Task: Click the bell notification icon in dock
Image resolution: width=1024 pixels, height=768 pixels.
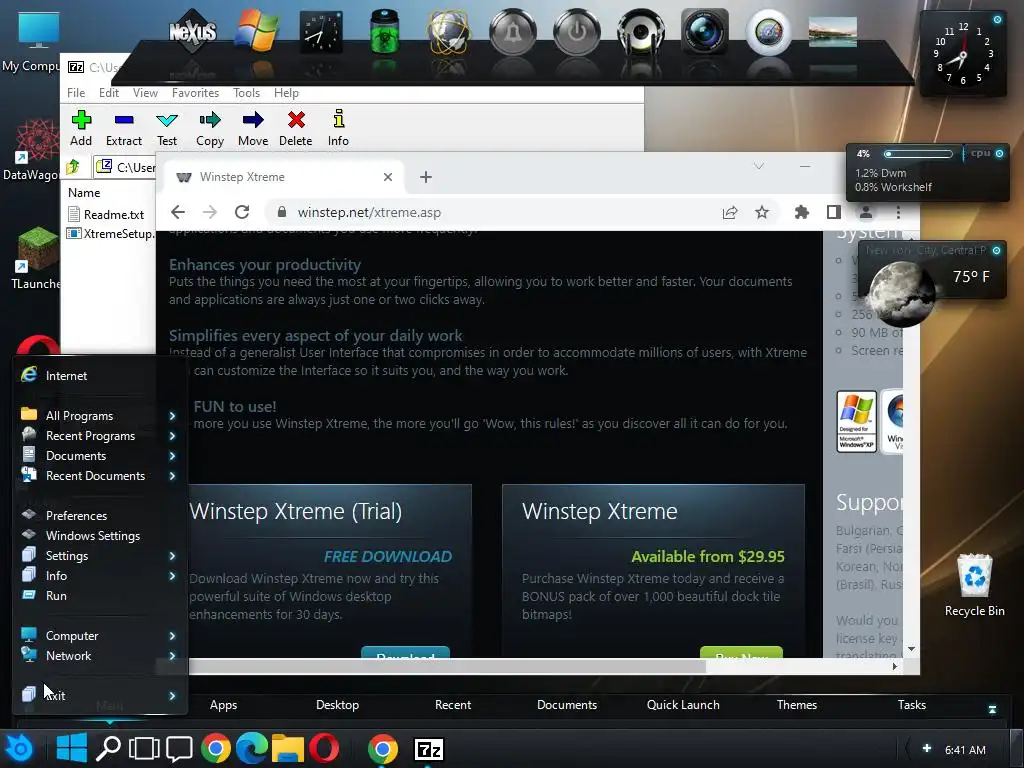Action: point(513,31)
